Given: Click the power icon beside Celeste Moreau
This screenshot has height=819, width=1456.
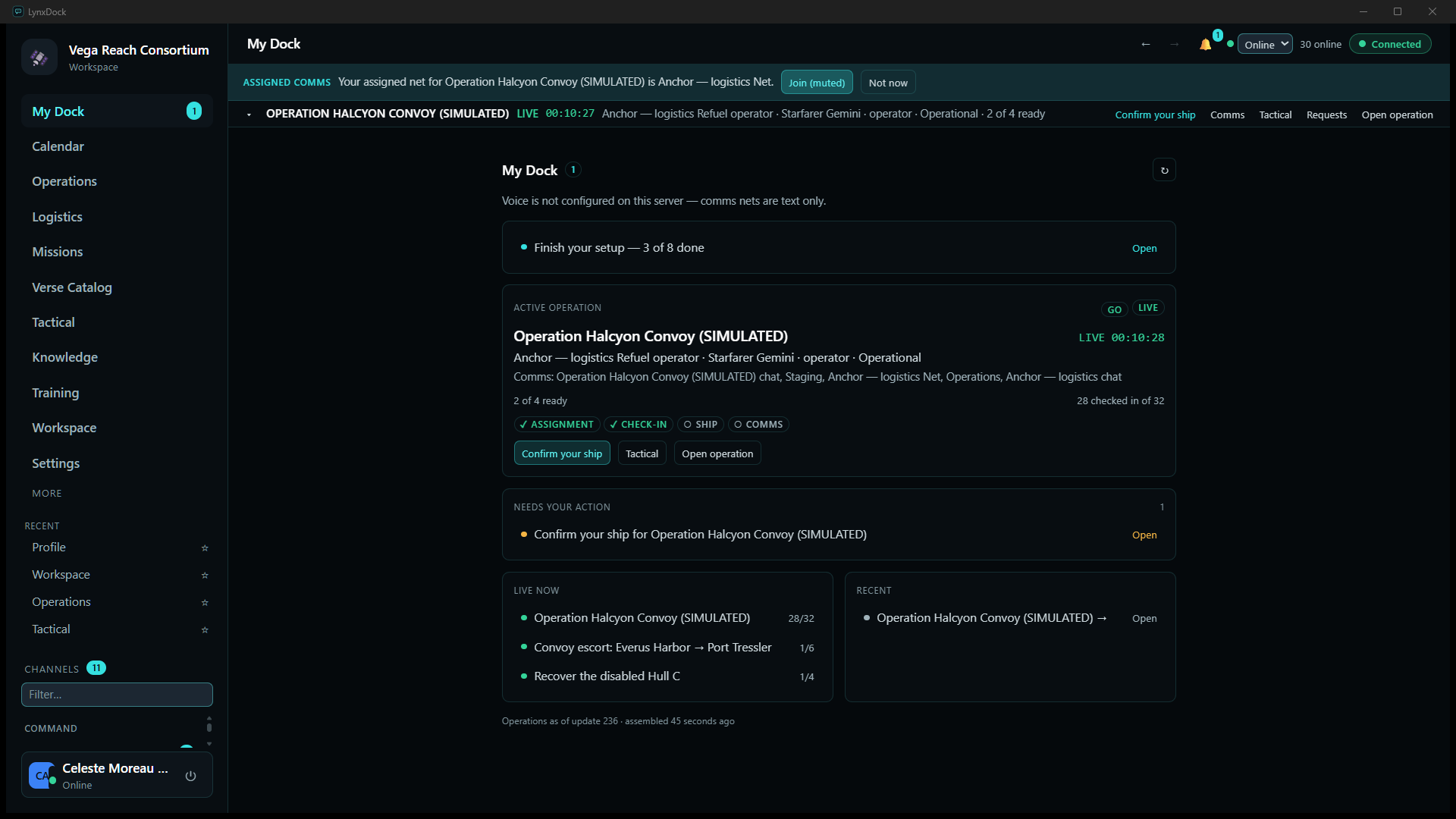Looking at the screenshot, I should click(191, 776).
